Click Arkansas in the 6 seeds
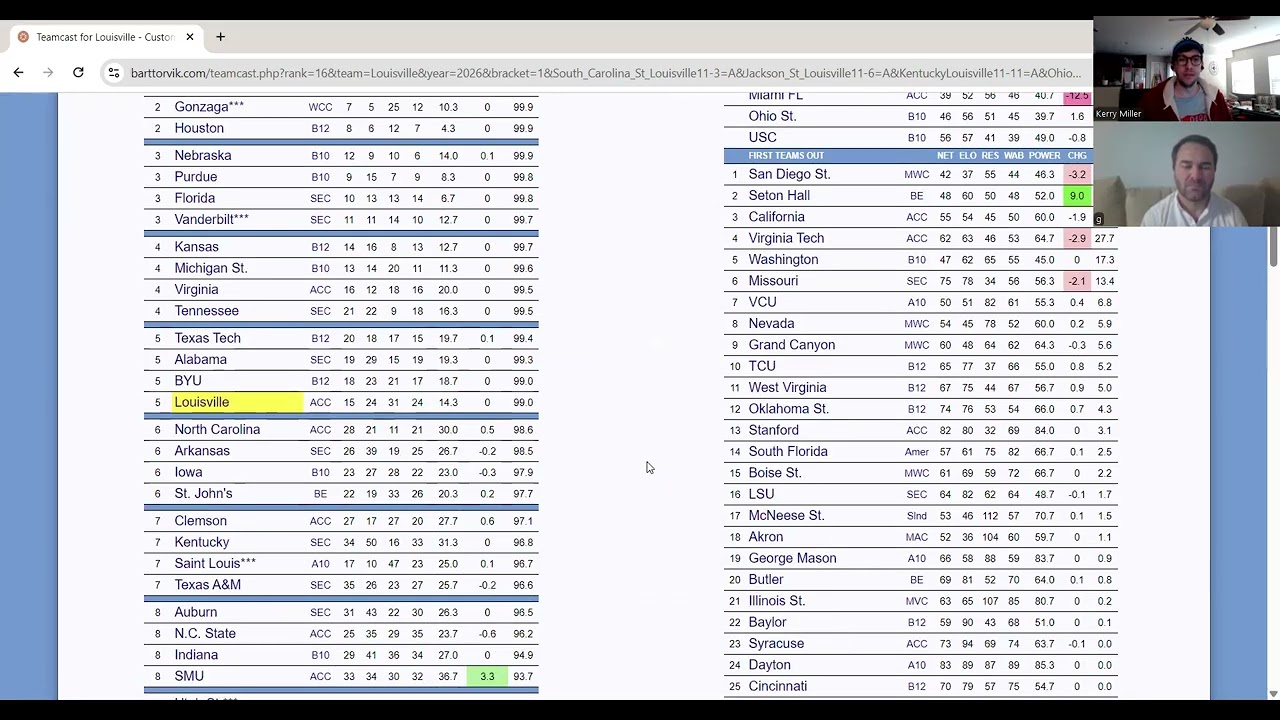This screenshot has width=1280, height=720. click(202, 451)
